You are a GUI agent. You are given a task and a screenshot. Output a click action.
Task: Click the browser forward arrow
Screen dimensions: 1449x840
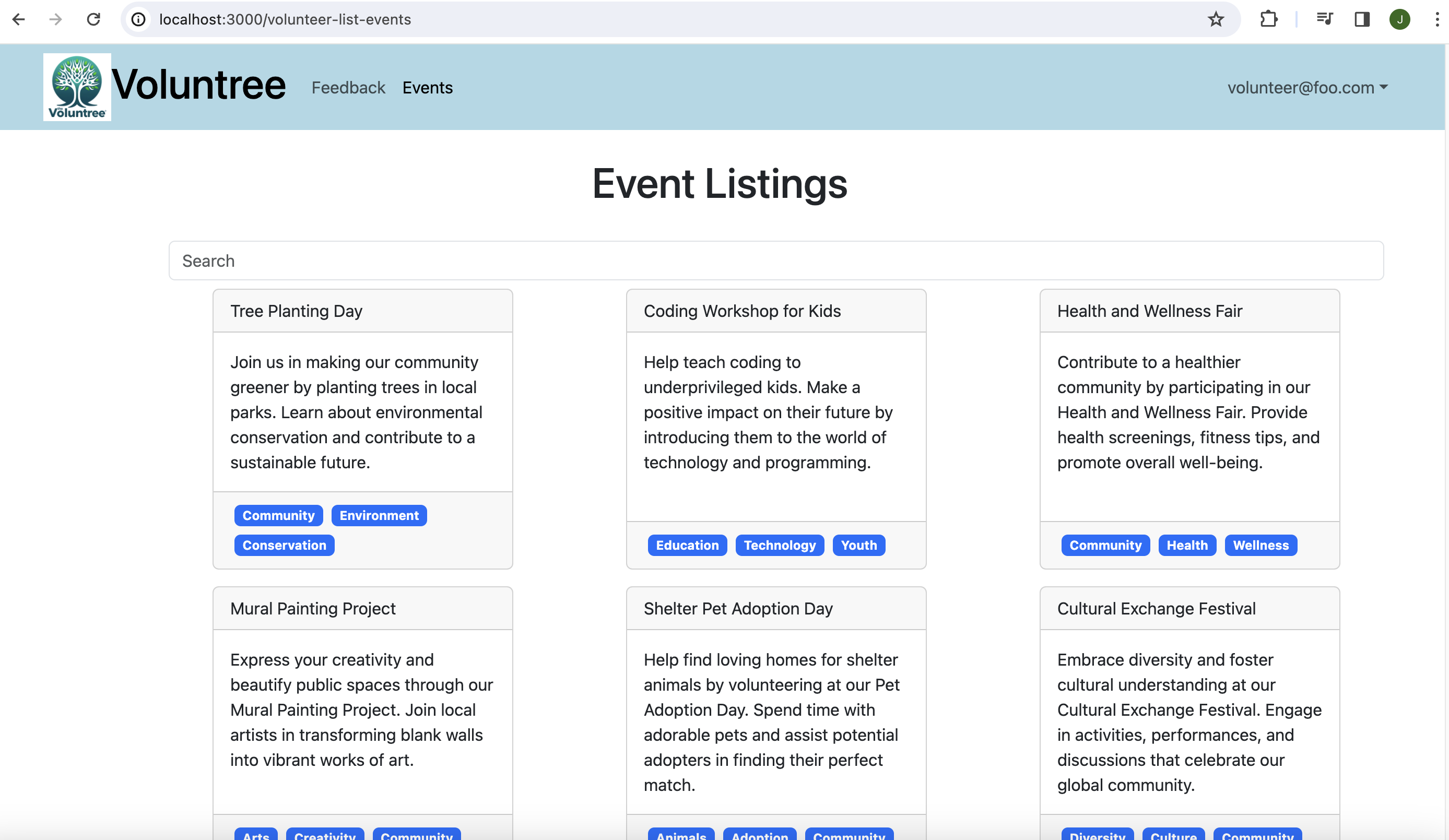tap(55, 19)
